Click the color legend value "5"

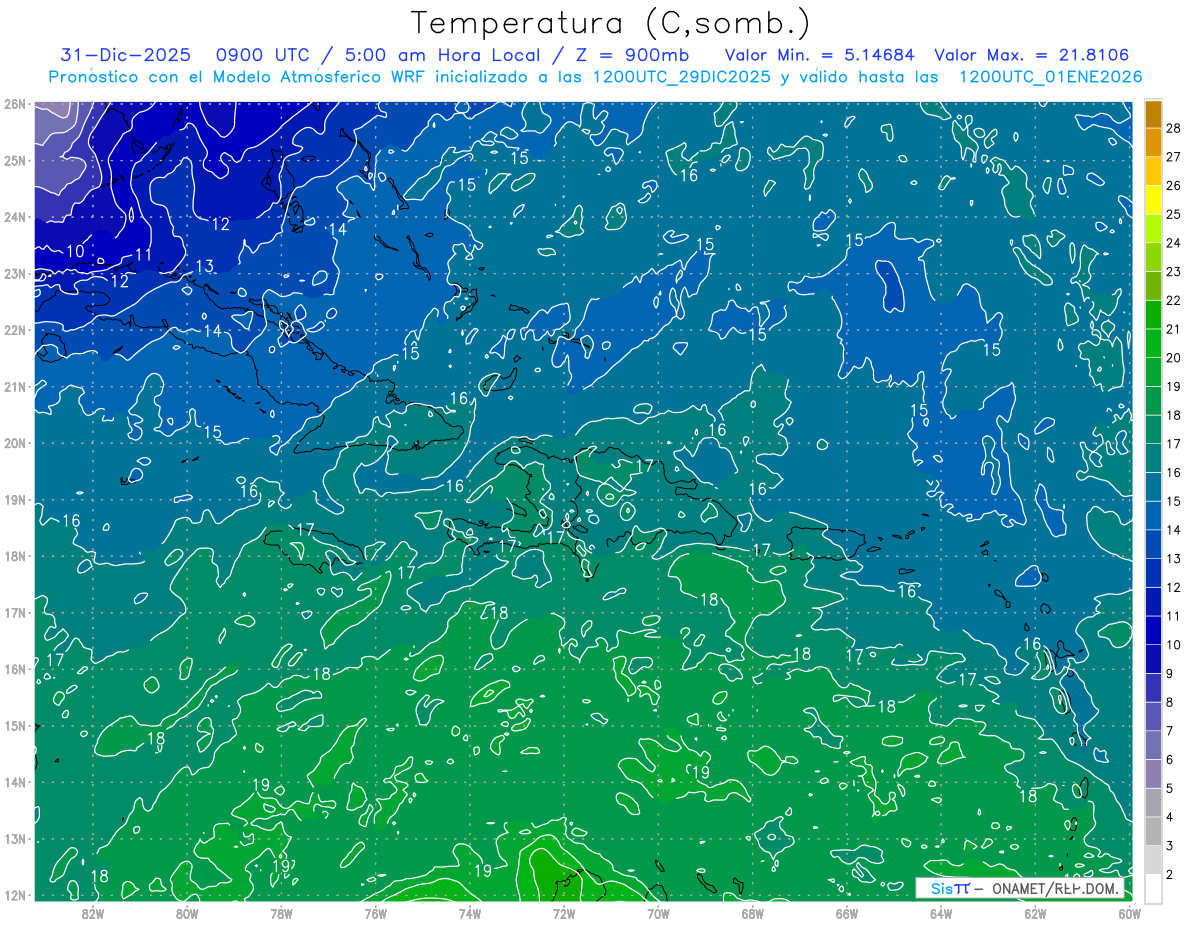pyautogui.click(x=1170, y=789)
